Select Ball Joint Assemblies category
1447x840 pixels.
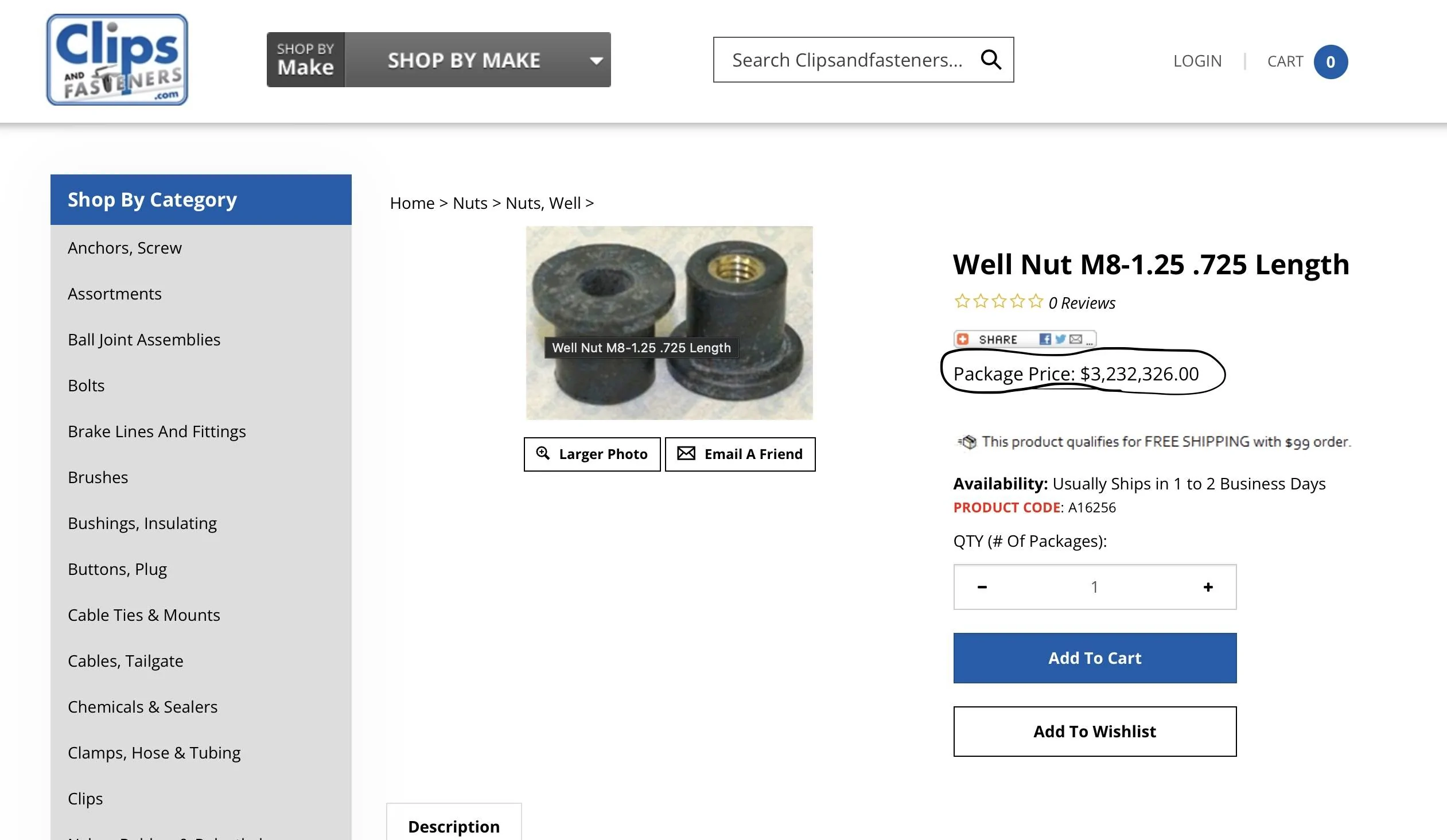coord(143,339)
